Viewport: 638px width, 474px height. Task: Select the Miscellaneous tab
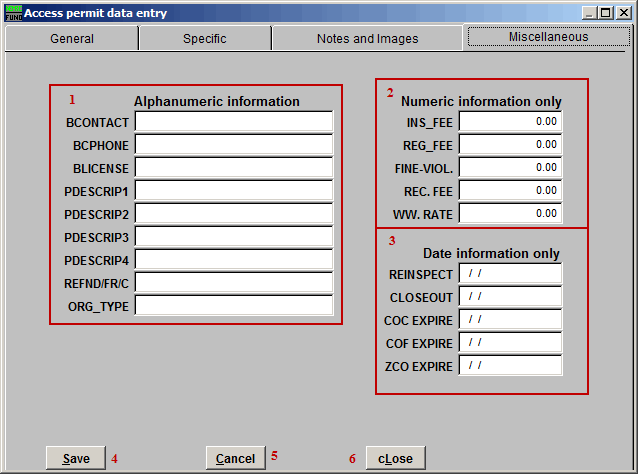[548, 37]
